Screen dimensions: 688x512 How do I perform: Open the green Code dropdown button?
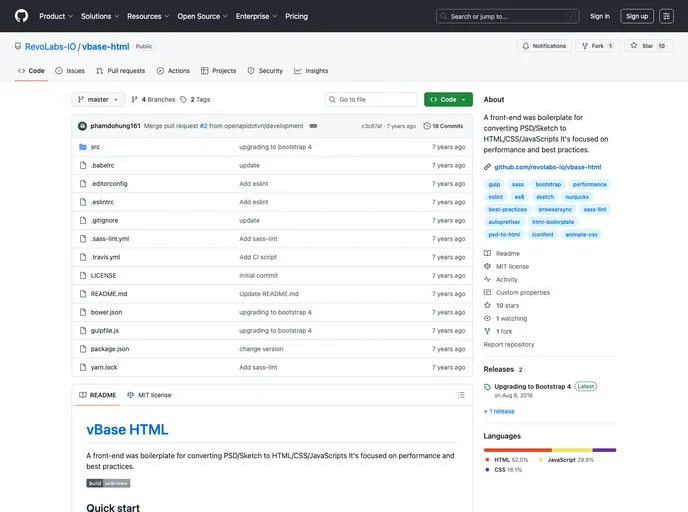(x=448, y=100)
